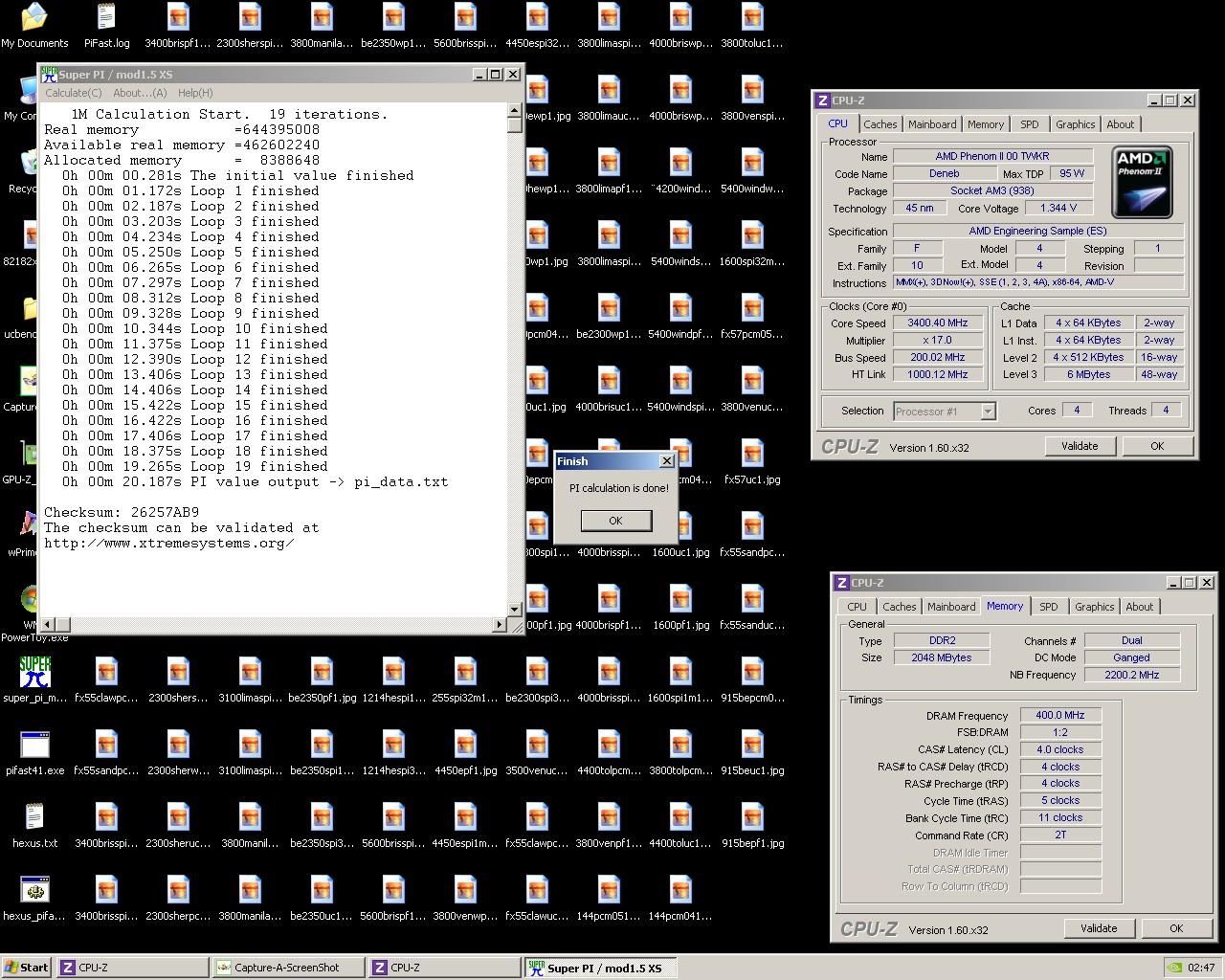Screen dimensions: 1225x980
Task: Open Graphics tab in lower CPU-Z window
Action: [1094, 607]
